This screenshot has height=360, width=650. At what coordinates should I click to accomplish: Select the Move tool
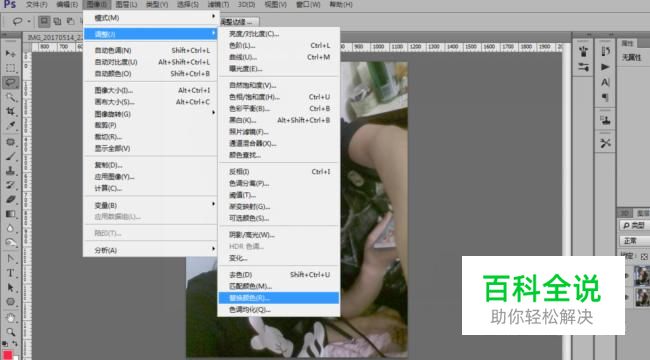[10, 54]
